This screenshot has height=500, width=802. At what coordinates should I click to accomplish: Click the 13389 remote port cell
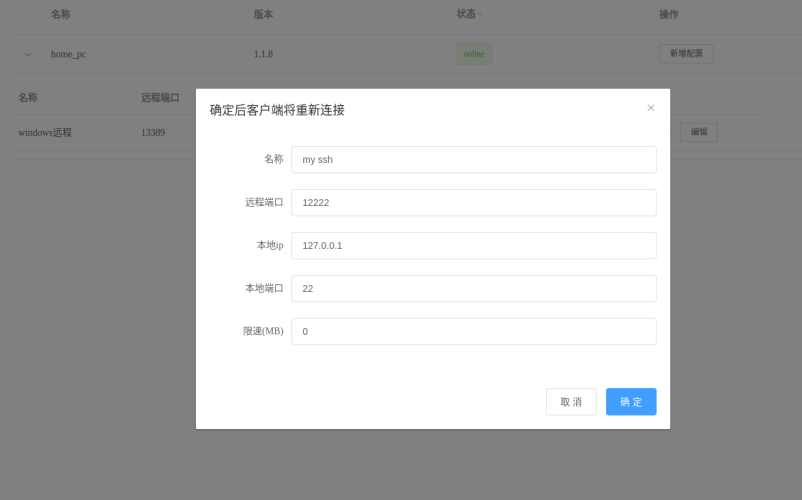pyautogui.click(x=153, y=132)
